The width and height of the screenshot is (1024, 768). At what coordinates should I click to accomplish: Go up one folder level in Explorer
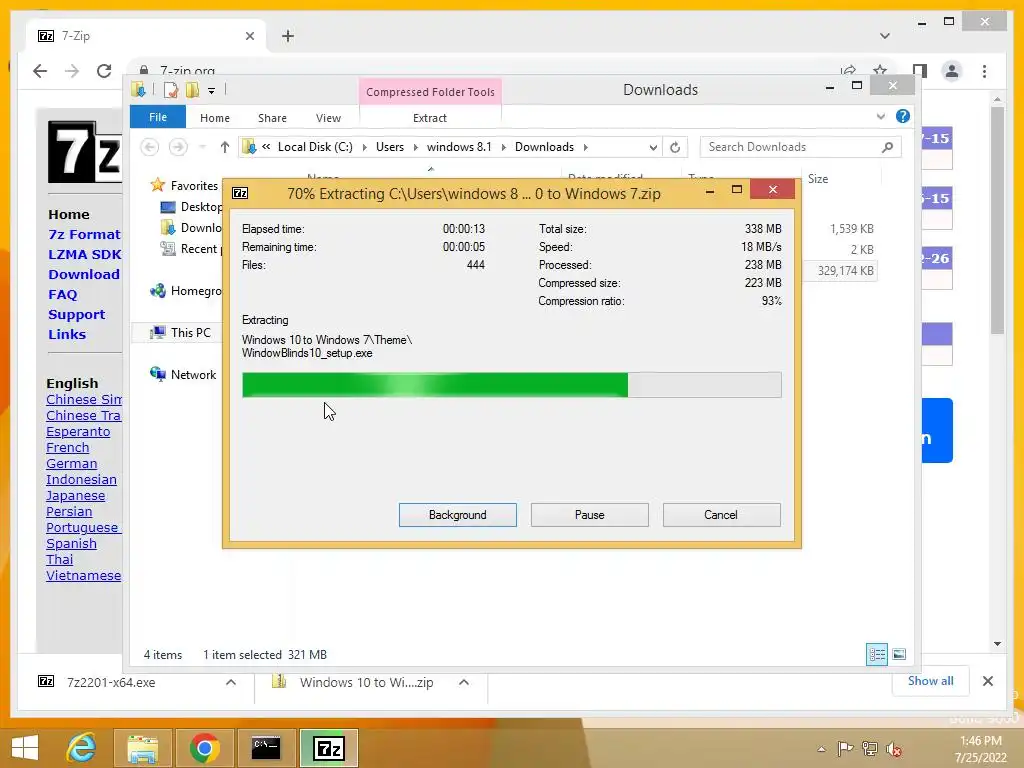pyautogui.click(x=225, y=147)
